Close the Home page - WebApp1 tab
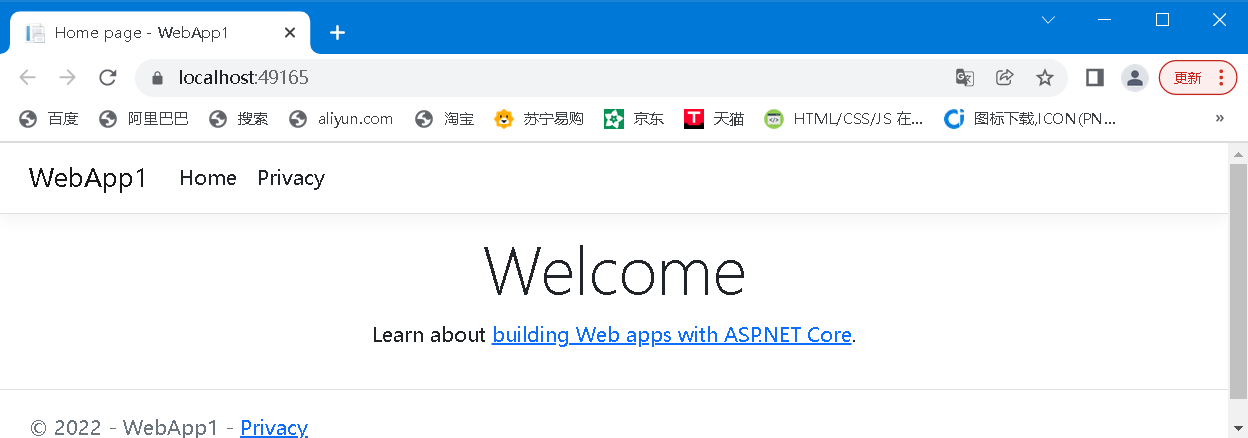This screenshot has height=438, width=1248. click(x=290, y=33)
